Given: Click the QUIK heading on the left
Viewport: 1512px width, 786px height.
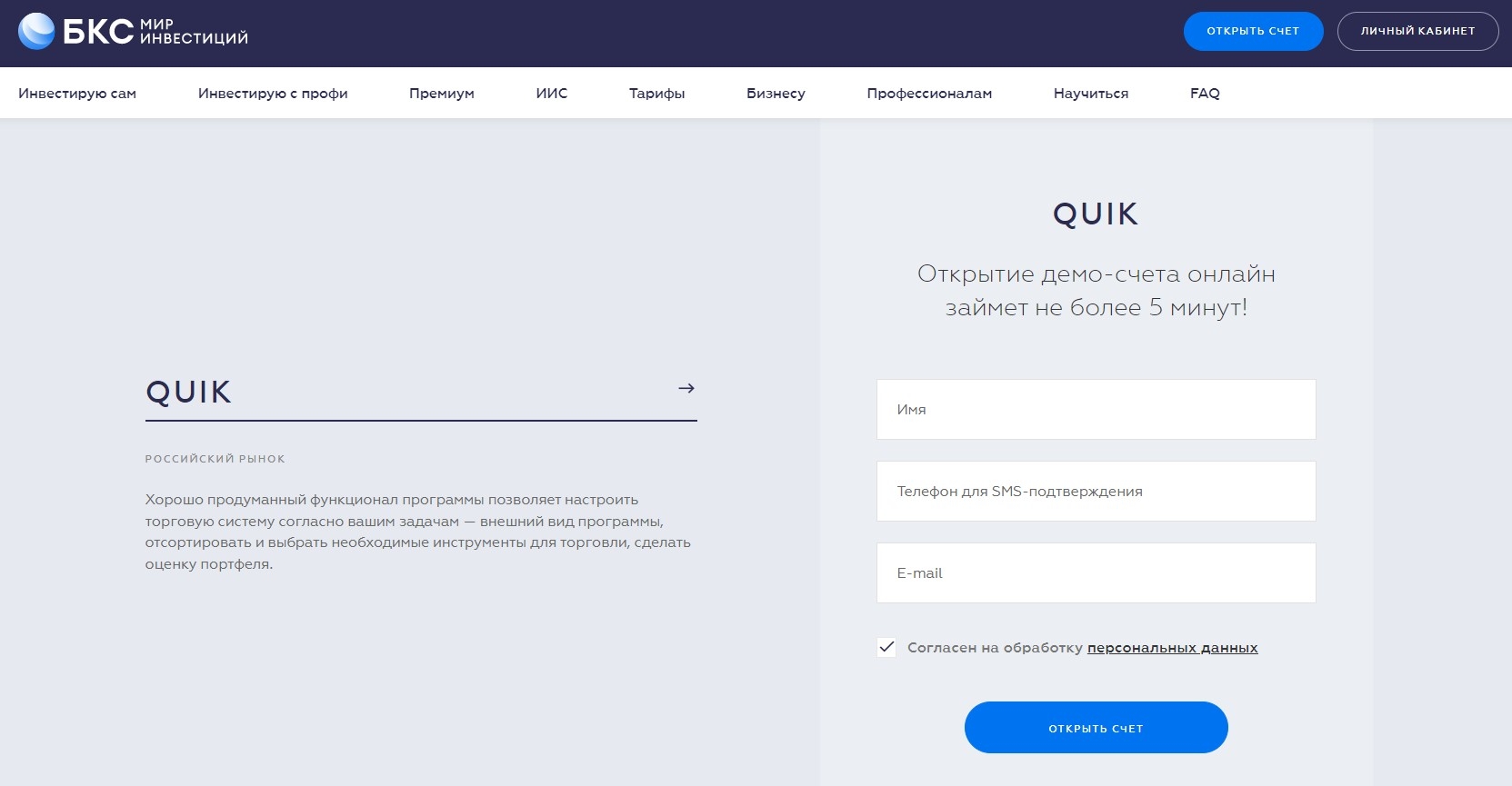Looking at the screenshot, I should (x=189, y=392).
